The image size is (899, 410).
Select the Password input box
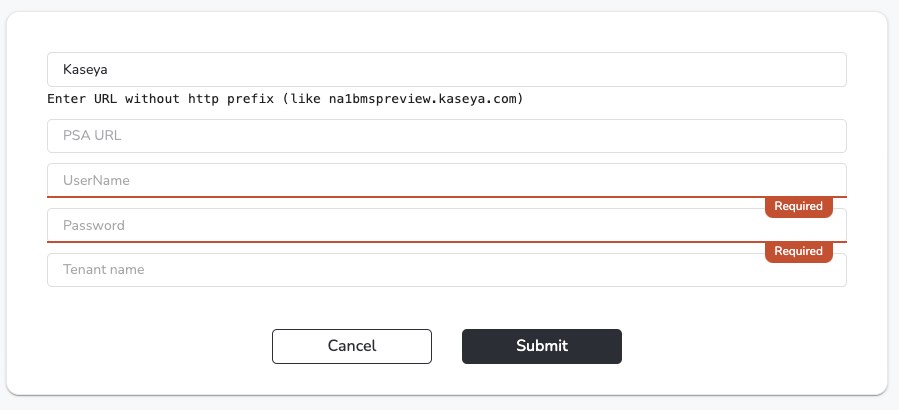coord(447,225)
